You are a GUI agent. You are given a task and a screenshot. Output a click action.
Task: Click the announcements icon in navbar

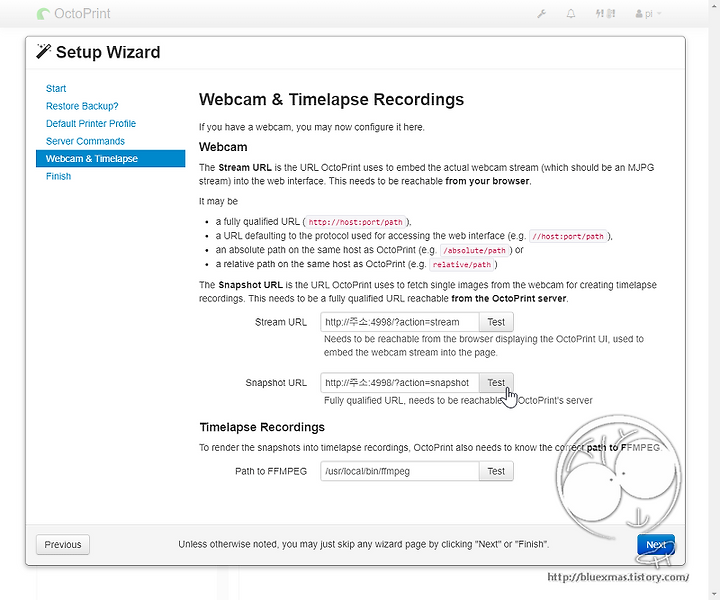click(605, 14)
